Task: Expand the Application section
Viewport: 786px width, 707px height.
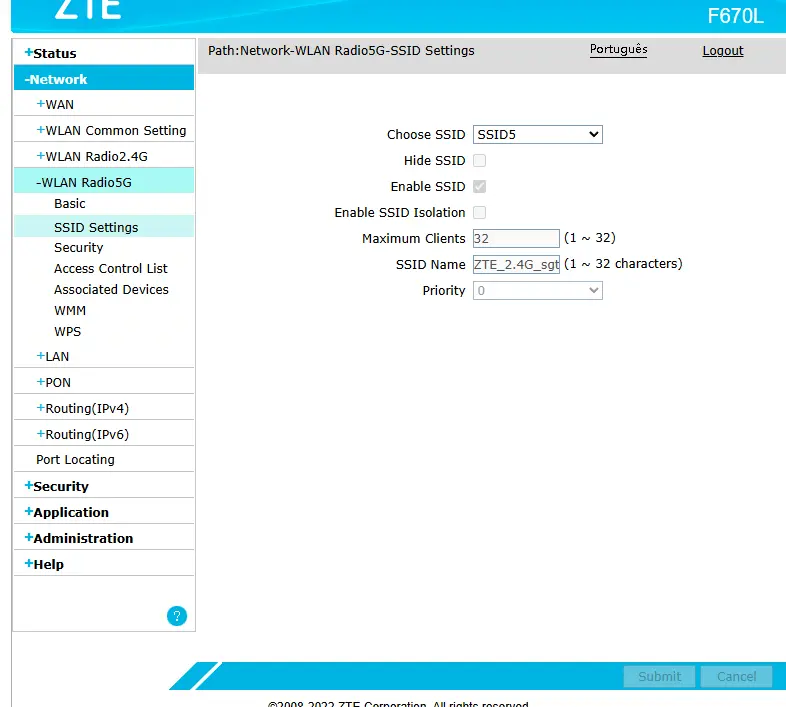Action: [67, 512]
